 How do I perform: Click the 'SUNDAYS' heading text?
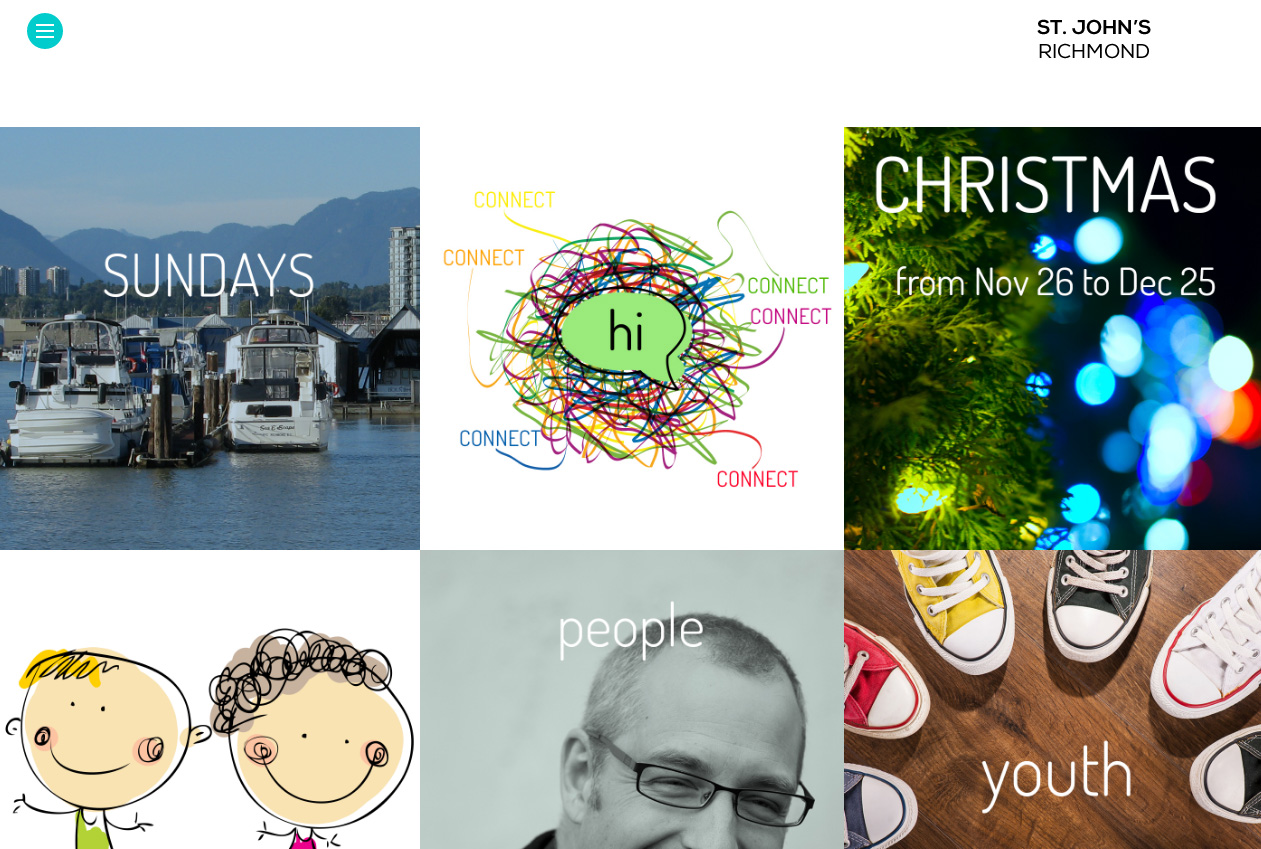tap(209, 275)
